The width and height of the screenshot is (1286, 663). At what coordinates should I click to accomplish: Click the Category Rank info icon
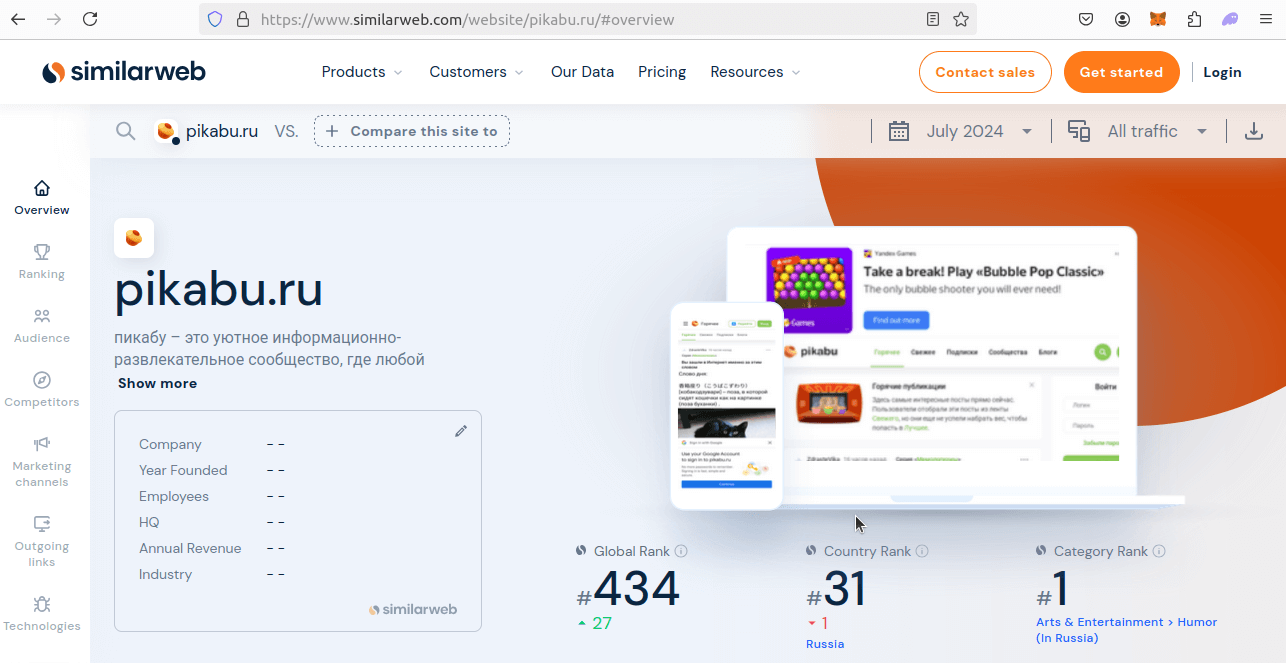[1159, 551]
